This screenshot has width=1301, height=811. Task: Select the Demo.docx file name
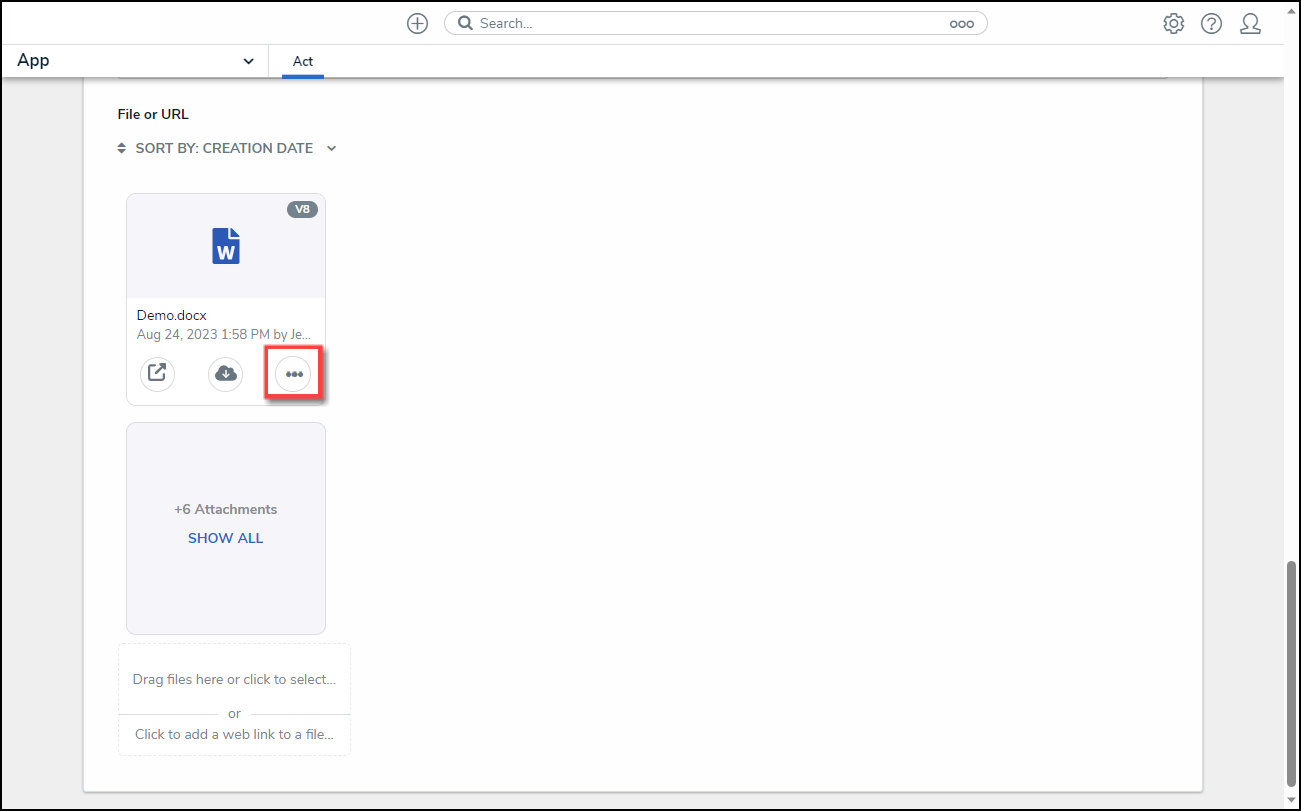coord(172,315)
